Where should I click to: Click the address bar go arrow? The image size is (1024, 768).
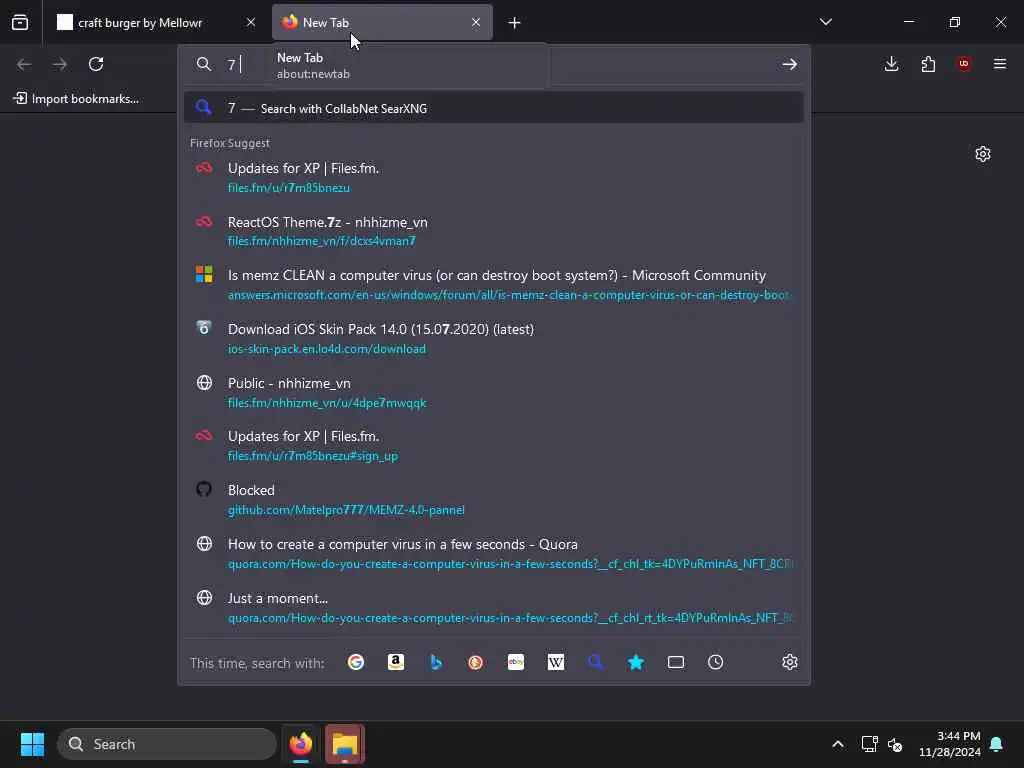pos(790,64)
